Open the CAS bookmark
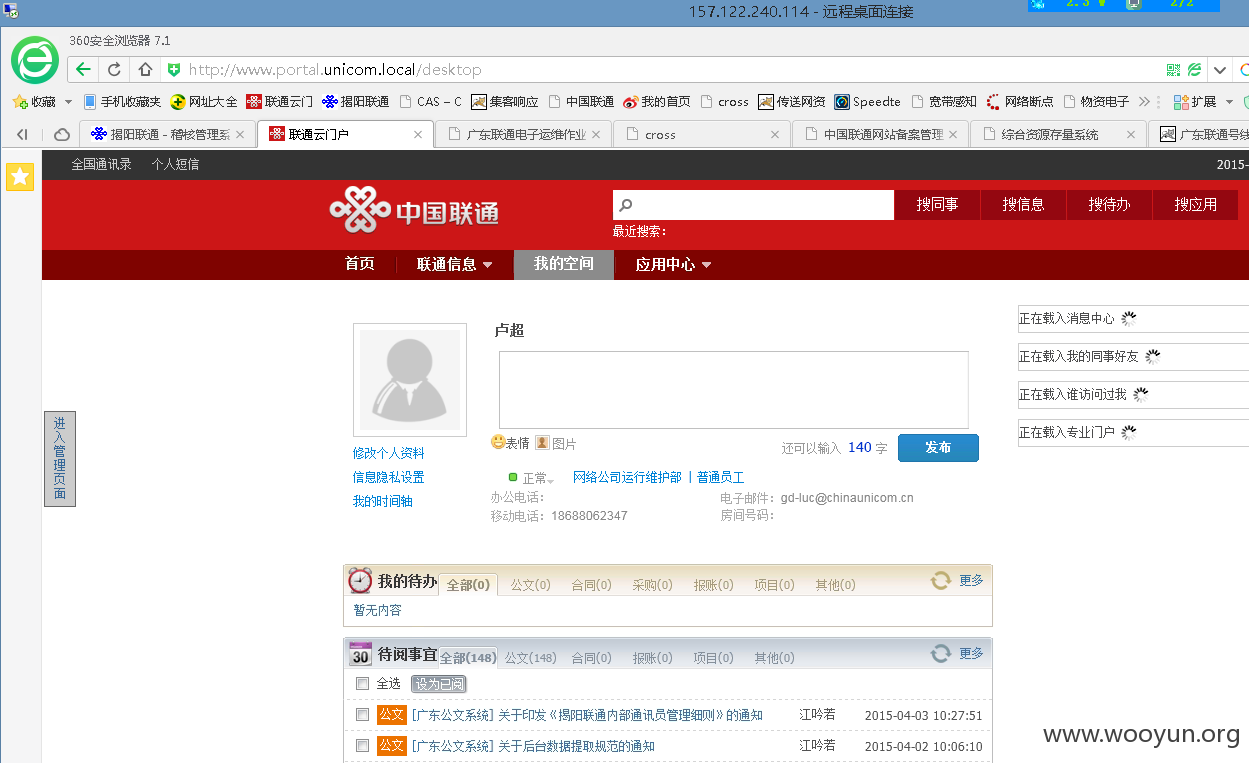 pyautogui.click(x=431, y=102)
